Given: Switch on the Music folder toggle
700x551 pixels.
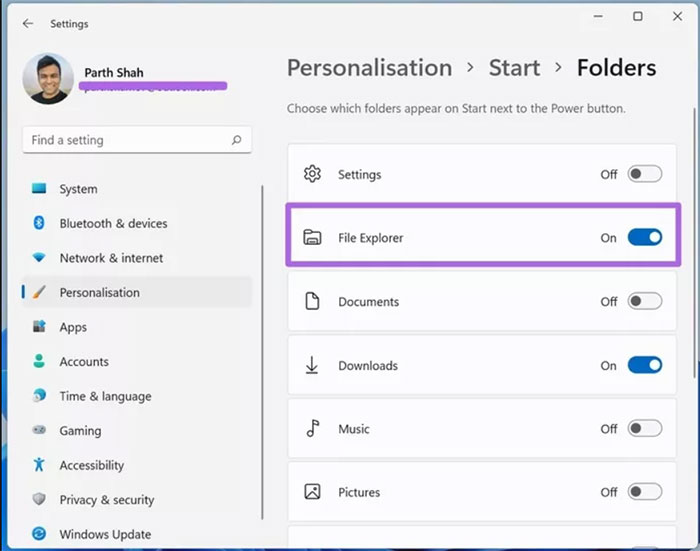Looking at the screenshot, I should tap(644, 429).
